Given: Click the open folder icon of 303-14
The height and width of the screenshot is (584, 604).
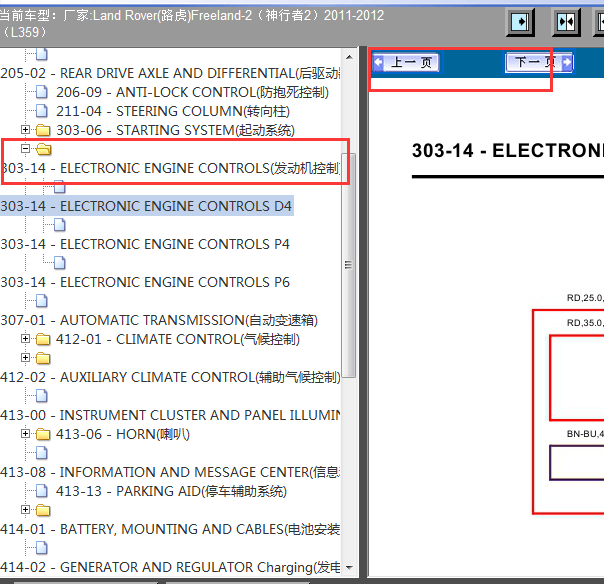Looking at the screenshot, I should (x=44, y=149).
